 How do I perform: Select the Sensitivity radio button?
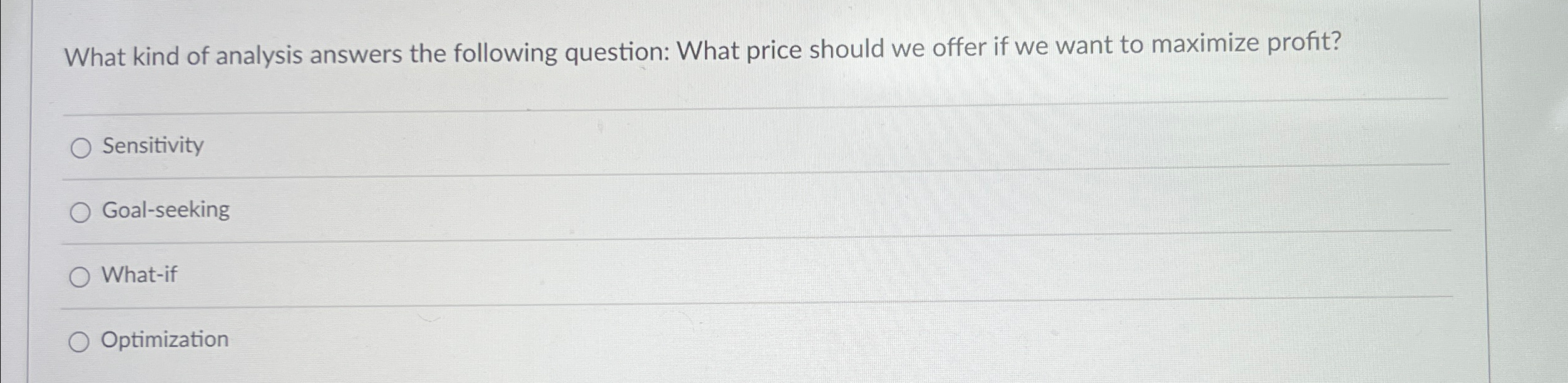pos(81,149)
